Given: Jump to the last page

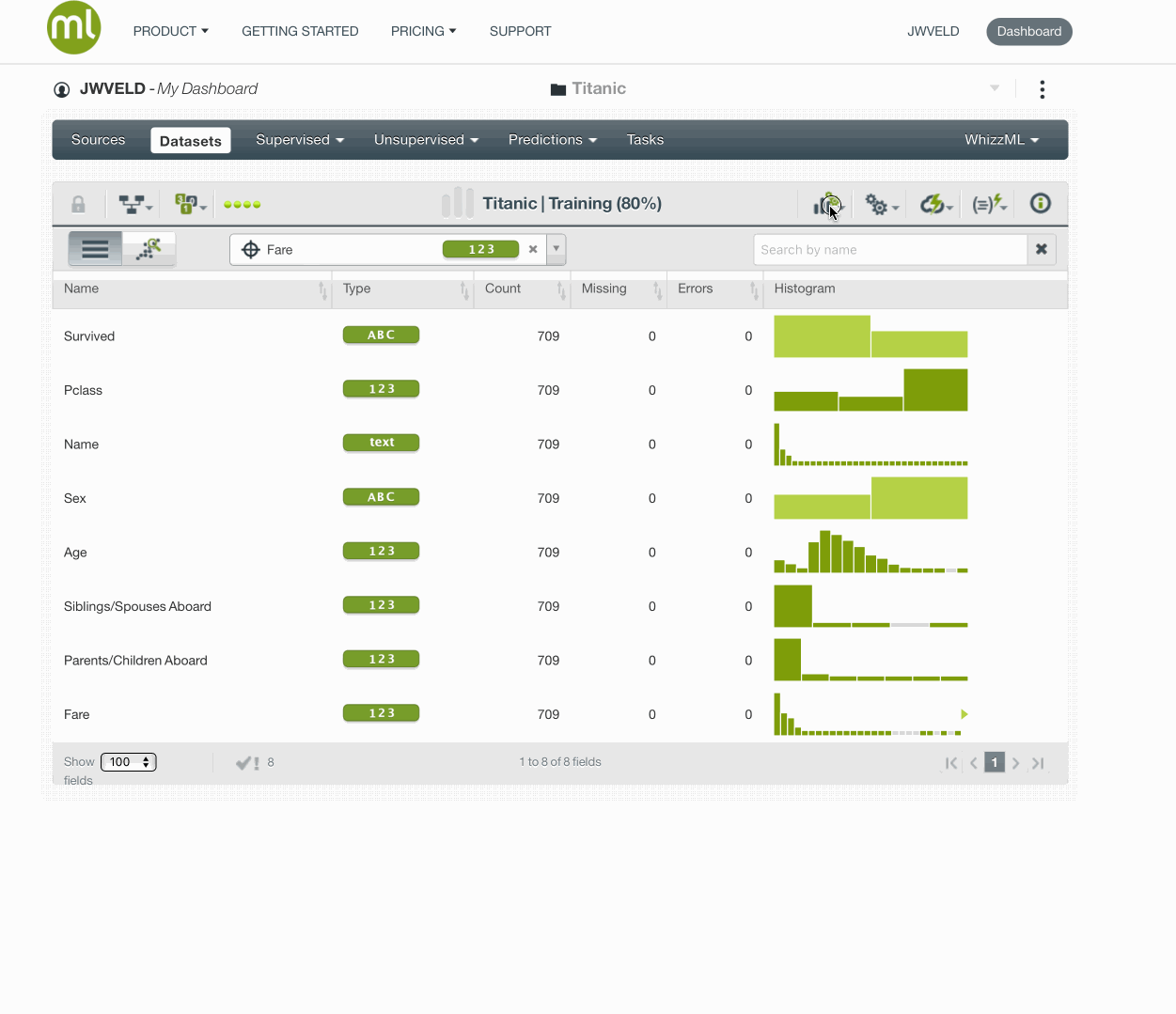Looking at the screenshot, I should 1038,763.
